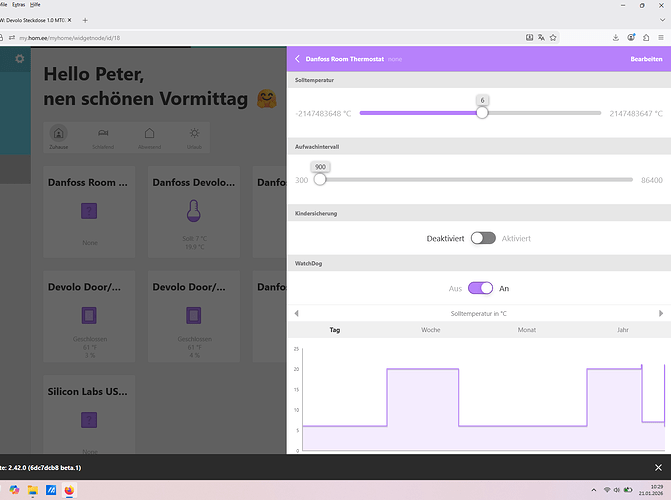Switch the chart to the Jahr tab
The height and width of the screenshot is (500, 671).
click(x=623, y=329)
